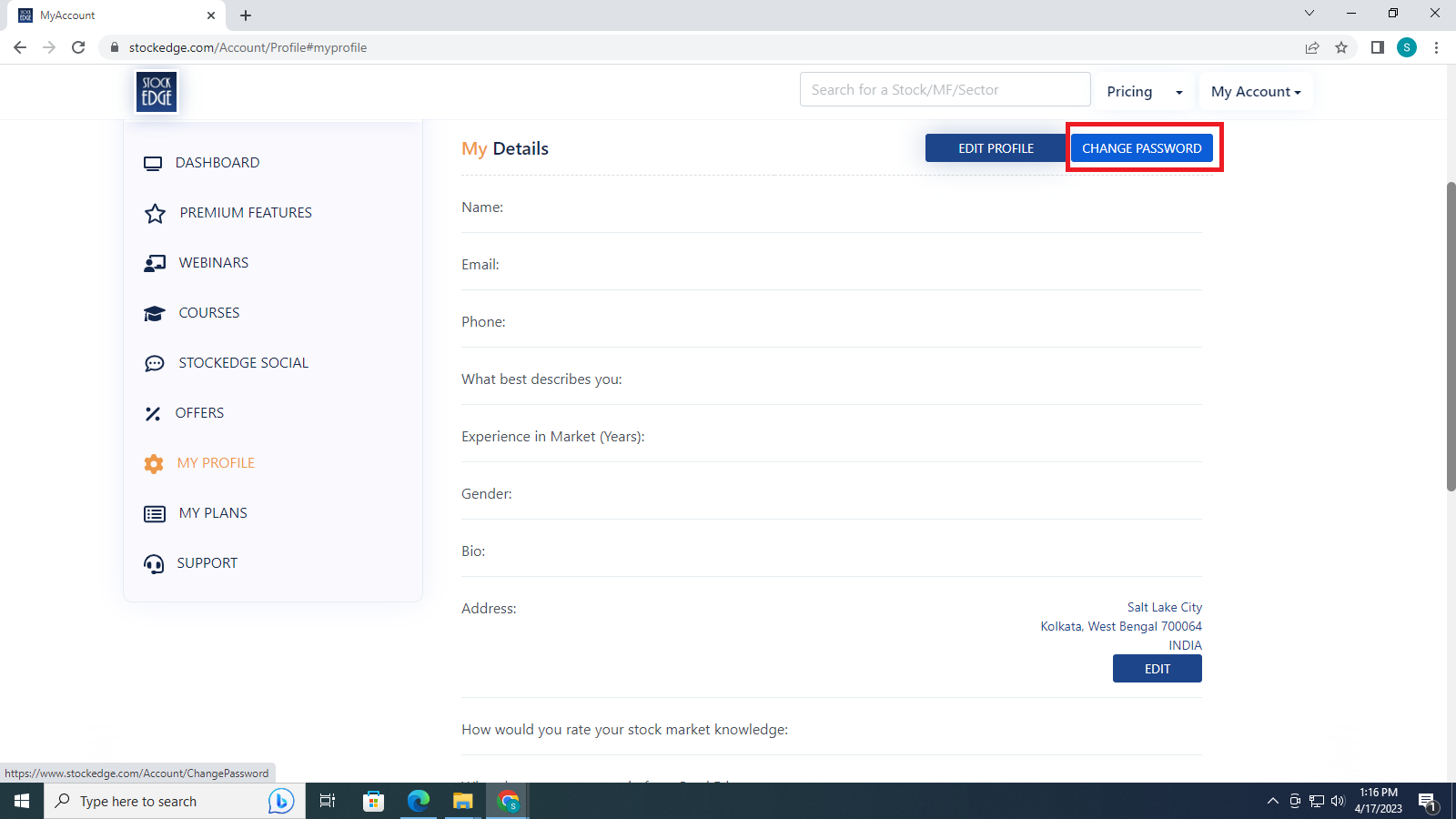
Task: Open StockEdge Social chat bubble icon
Action: click(155, 363)
